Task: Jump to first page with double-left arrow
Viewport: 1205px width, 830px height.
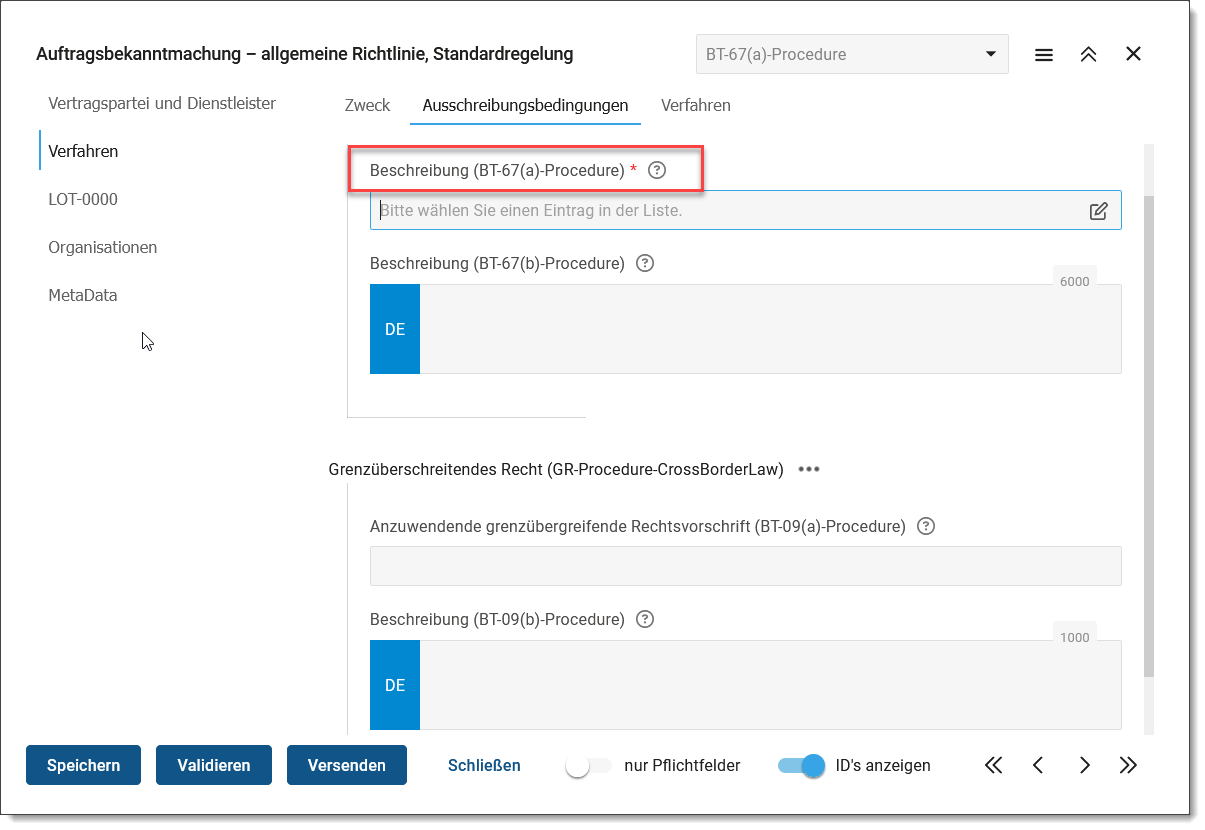Action: (993, 766)
